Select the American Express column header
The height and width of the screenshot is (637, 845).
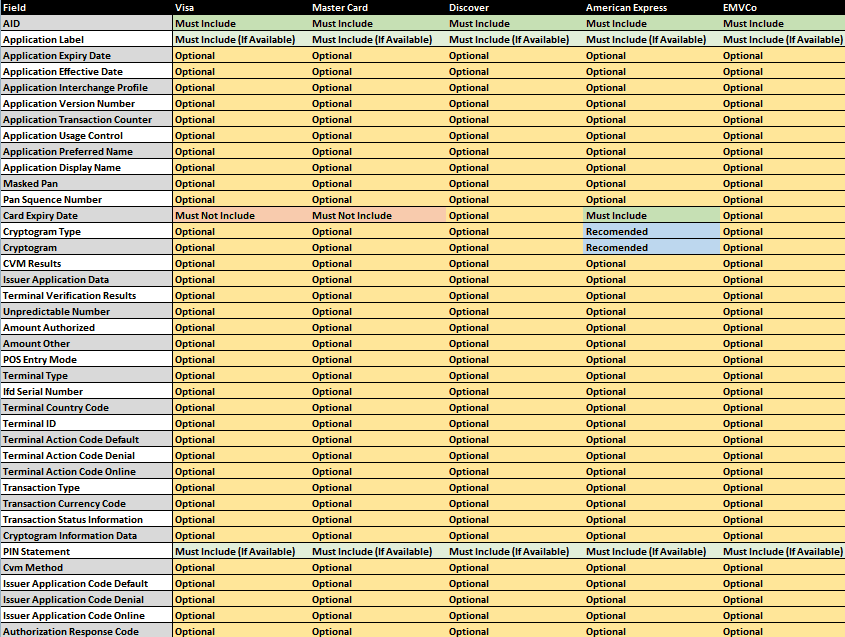pyautogui.click(x=652, y=8)
